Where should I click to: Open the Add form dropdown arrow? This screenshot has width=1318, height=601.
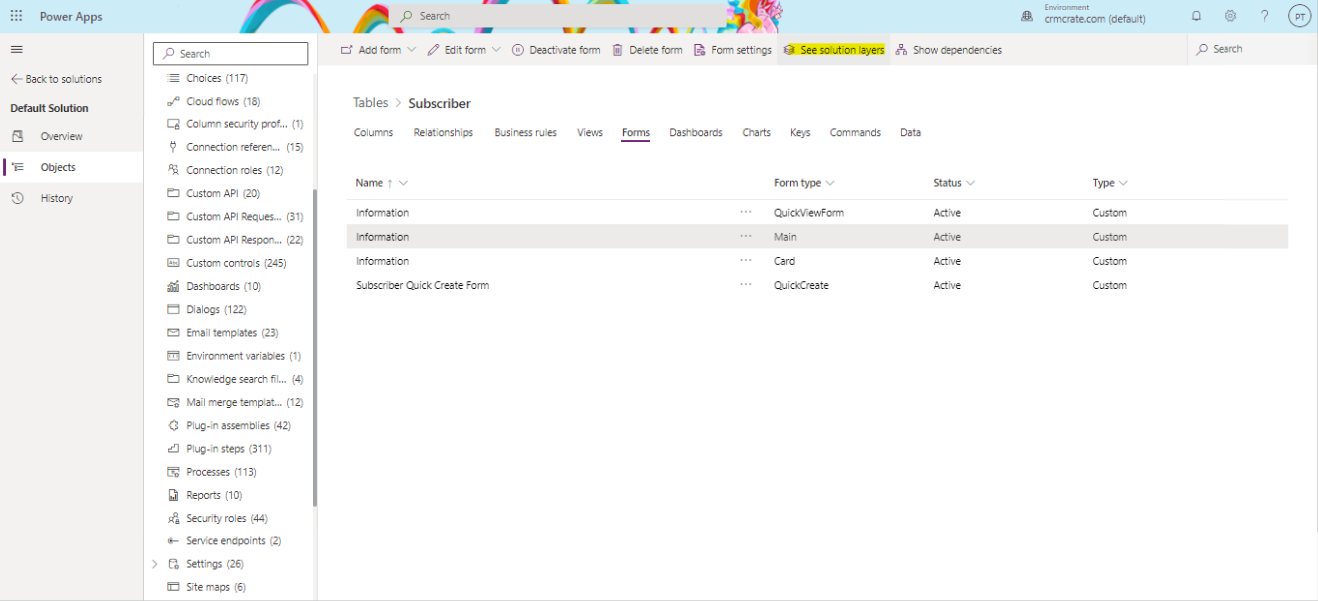click(x=409, y=48)
